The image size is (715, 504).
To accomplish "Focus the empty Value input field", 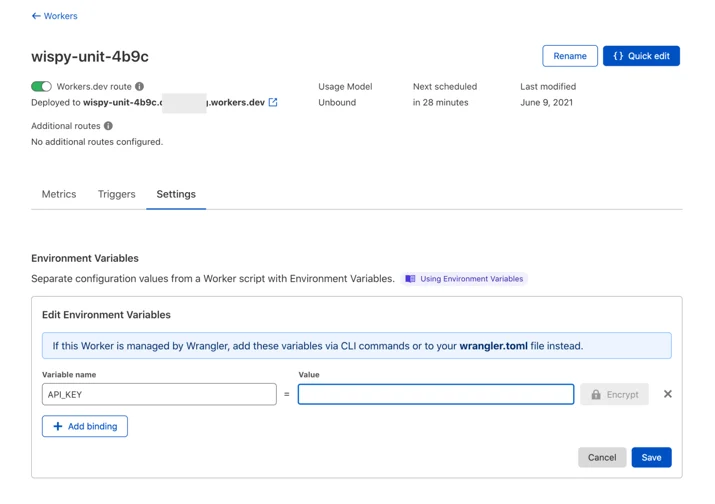I will (435, 394).
